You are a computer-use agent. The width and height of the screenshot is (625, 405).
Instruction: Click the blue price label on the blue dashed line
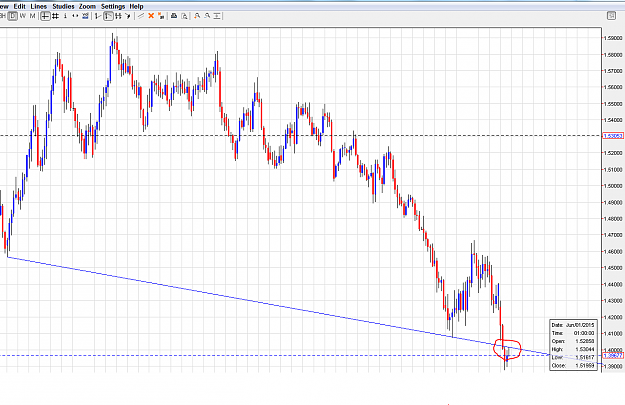point(613,355)
